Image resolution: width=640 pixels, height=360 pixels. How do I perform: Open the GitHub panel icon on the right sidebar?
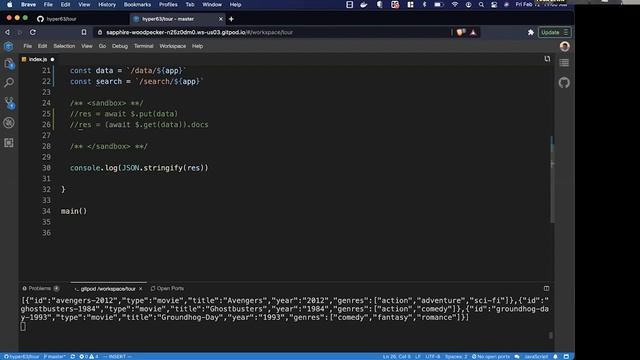click(x=564, y=83)
